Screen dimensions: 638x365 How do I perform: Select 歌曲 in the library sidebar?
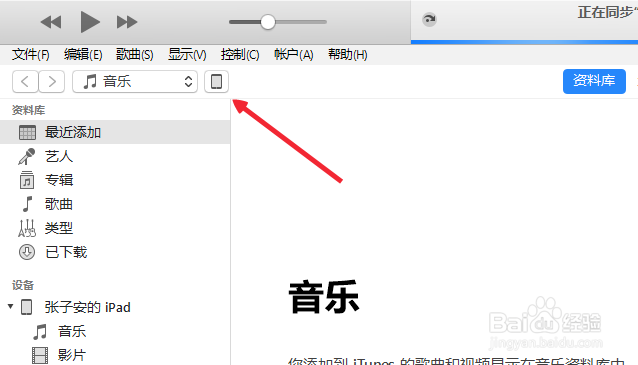[115, 204]
